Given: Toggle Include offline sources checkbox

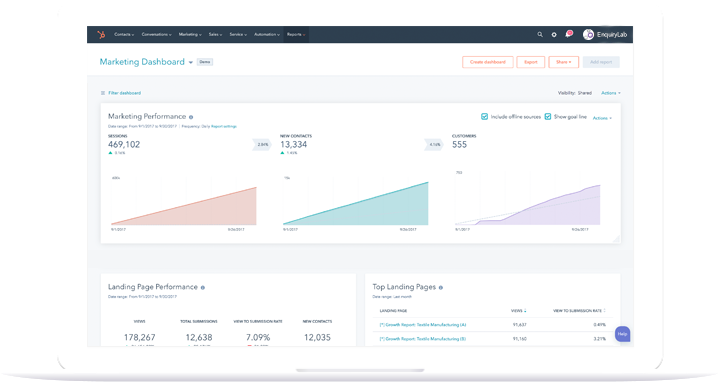Looking at the screenshot, I should click(x=484, y=116).
